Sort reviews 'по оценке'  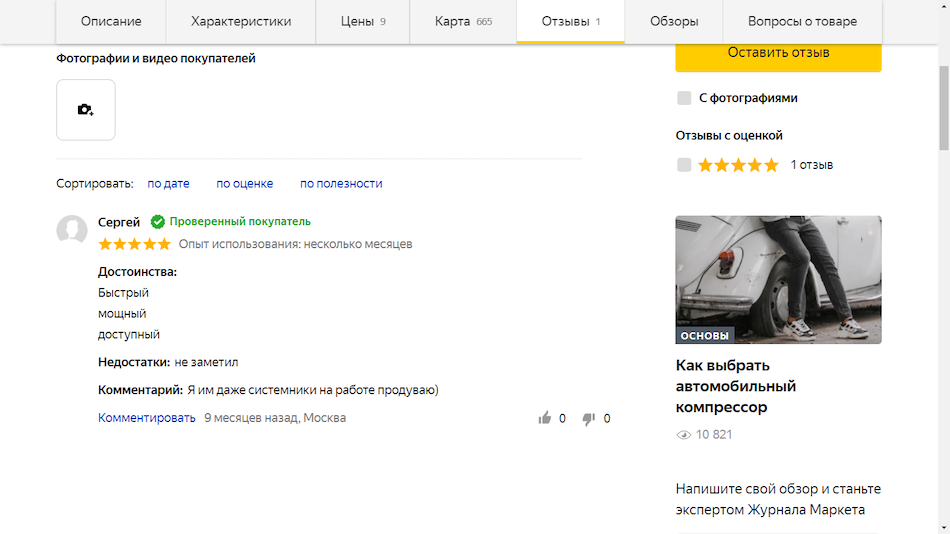(244, 183)
